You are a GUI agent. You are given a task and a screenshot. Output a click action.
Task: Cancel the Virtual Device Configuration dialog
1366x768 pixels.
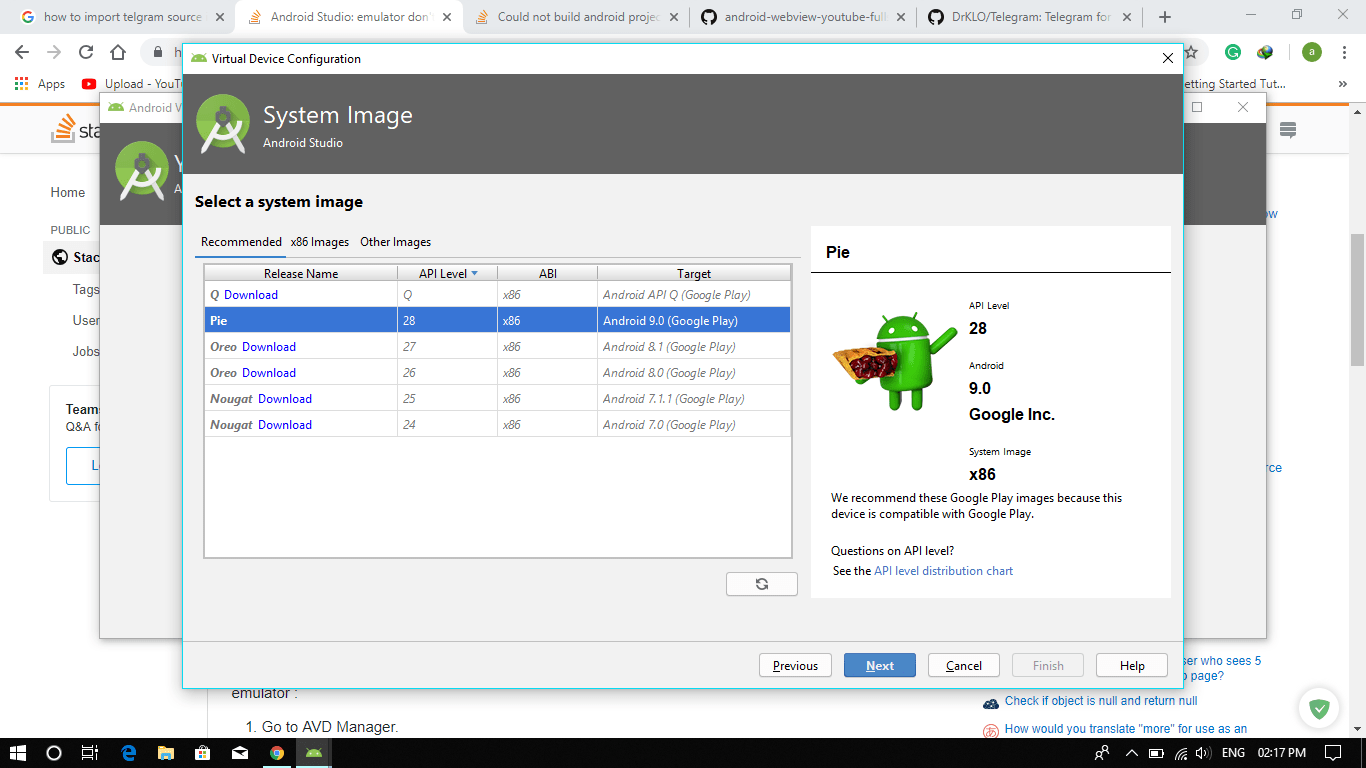click(x=964, y=665)
